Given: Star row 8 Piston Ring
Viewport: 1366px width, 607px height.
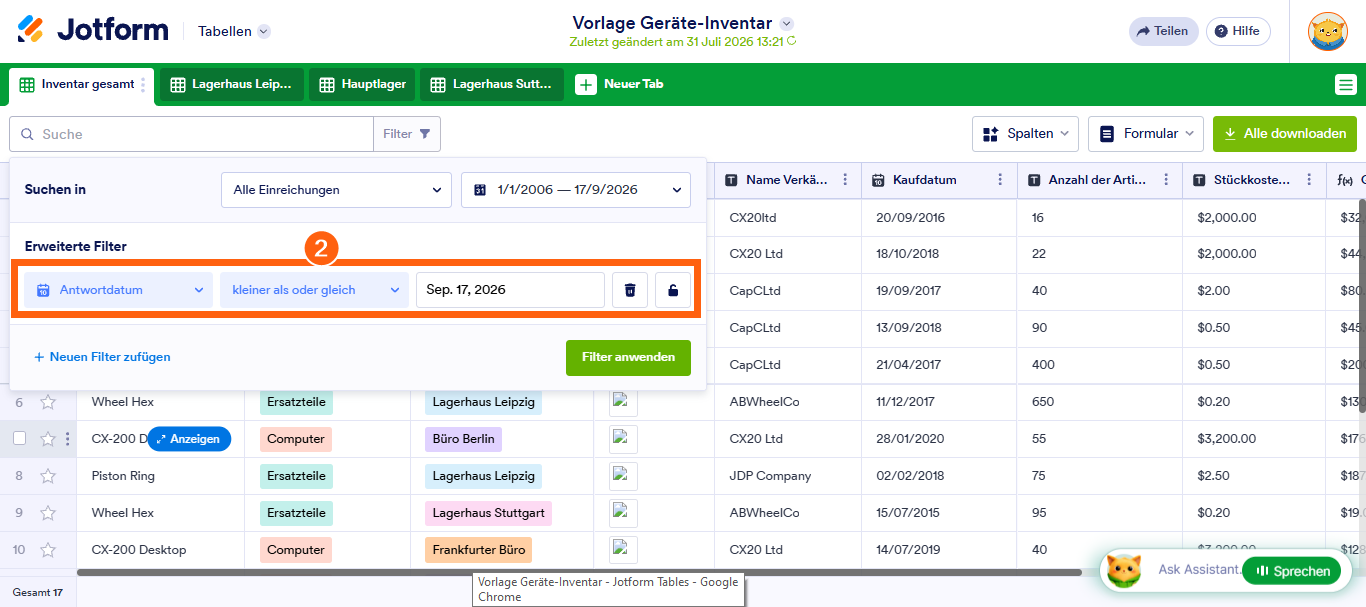Looking at the screenshot, I should (47, 476).
